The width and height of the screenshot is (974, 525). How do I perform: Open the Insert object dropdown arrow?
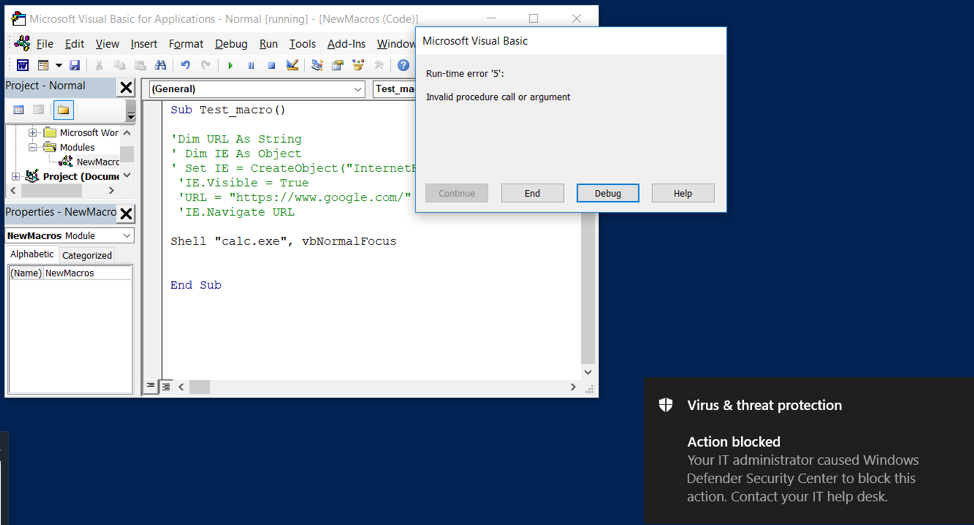(x=58, y=65)
